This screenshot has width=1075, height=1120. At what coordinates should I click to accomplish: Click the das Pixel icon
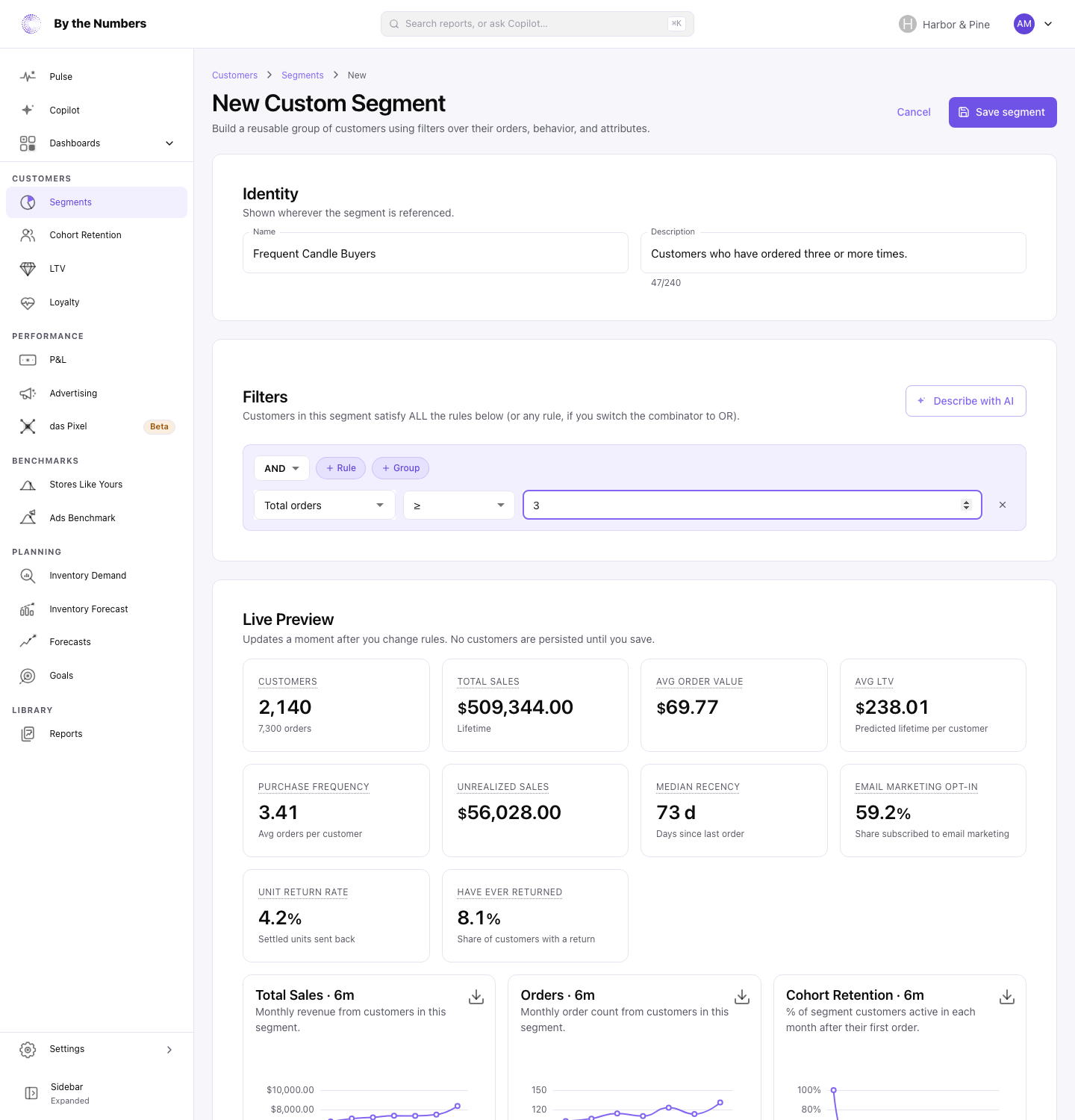(x=28, y=426)
